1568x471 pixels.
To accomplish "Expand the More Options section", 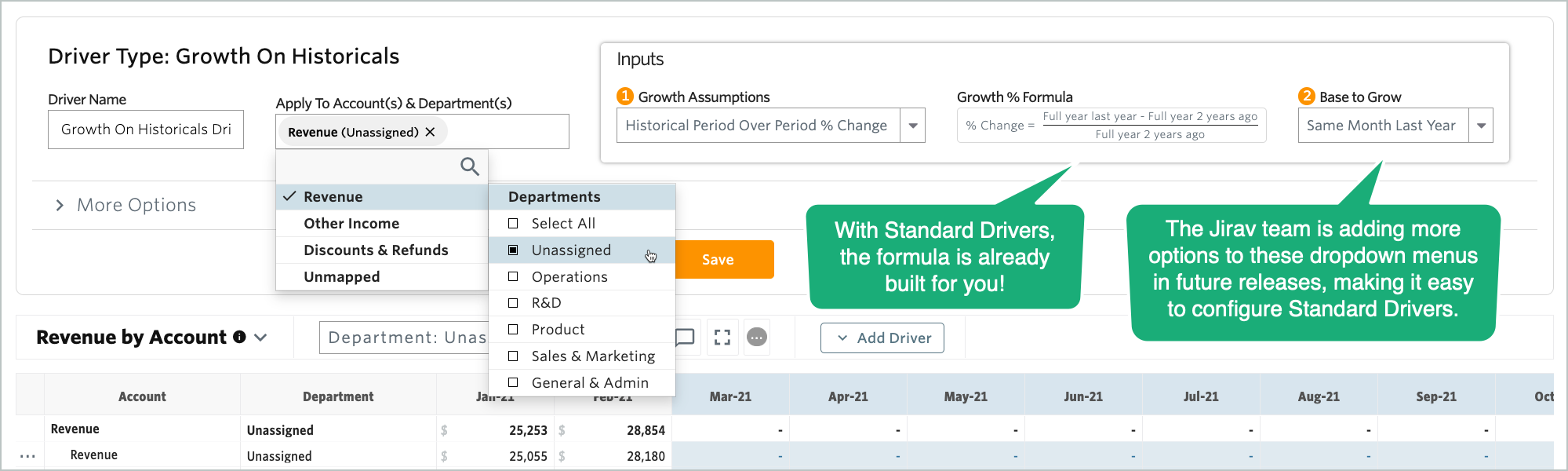I will pos(60,206).
